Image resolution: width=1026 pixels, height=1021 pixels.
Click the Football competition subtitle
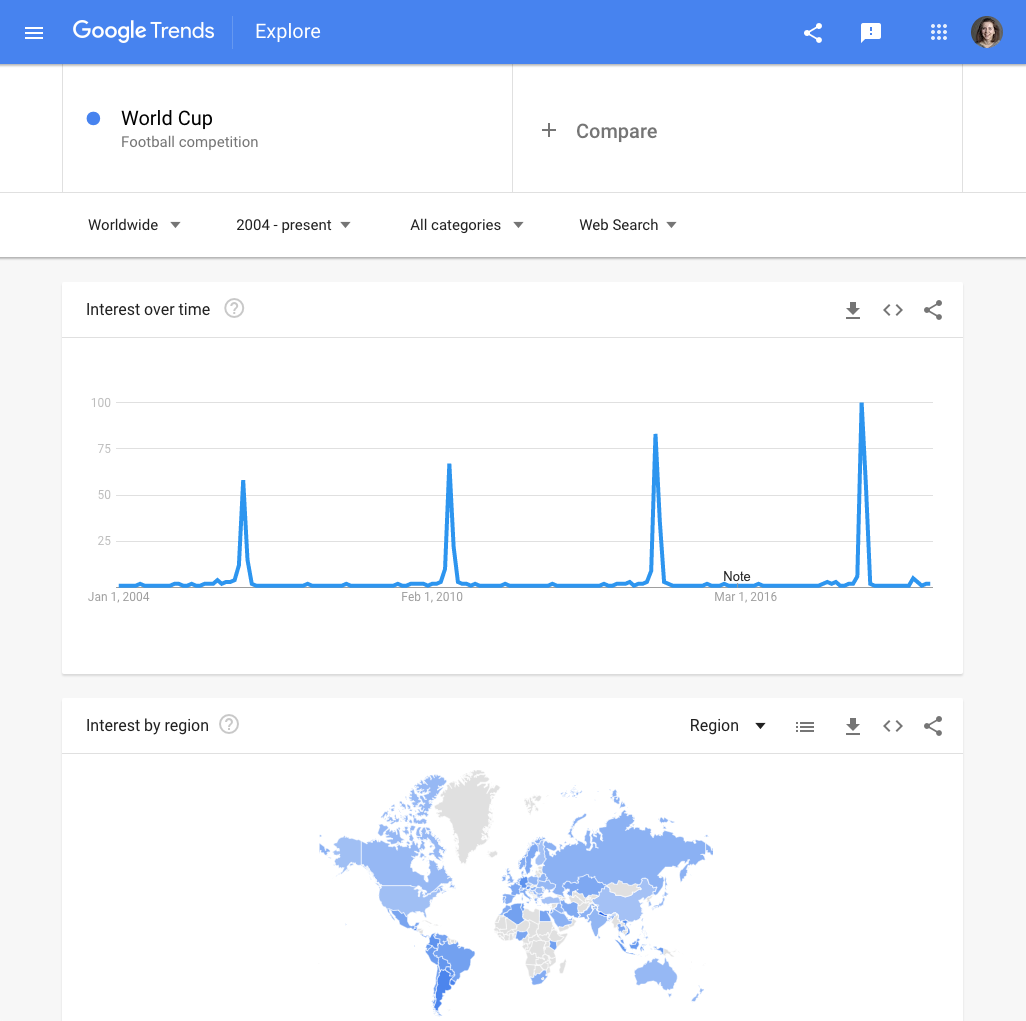(x=190, y=142)
